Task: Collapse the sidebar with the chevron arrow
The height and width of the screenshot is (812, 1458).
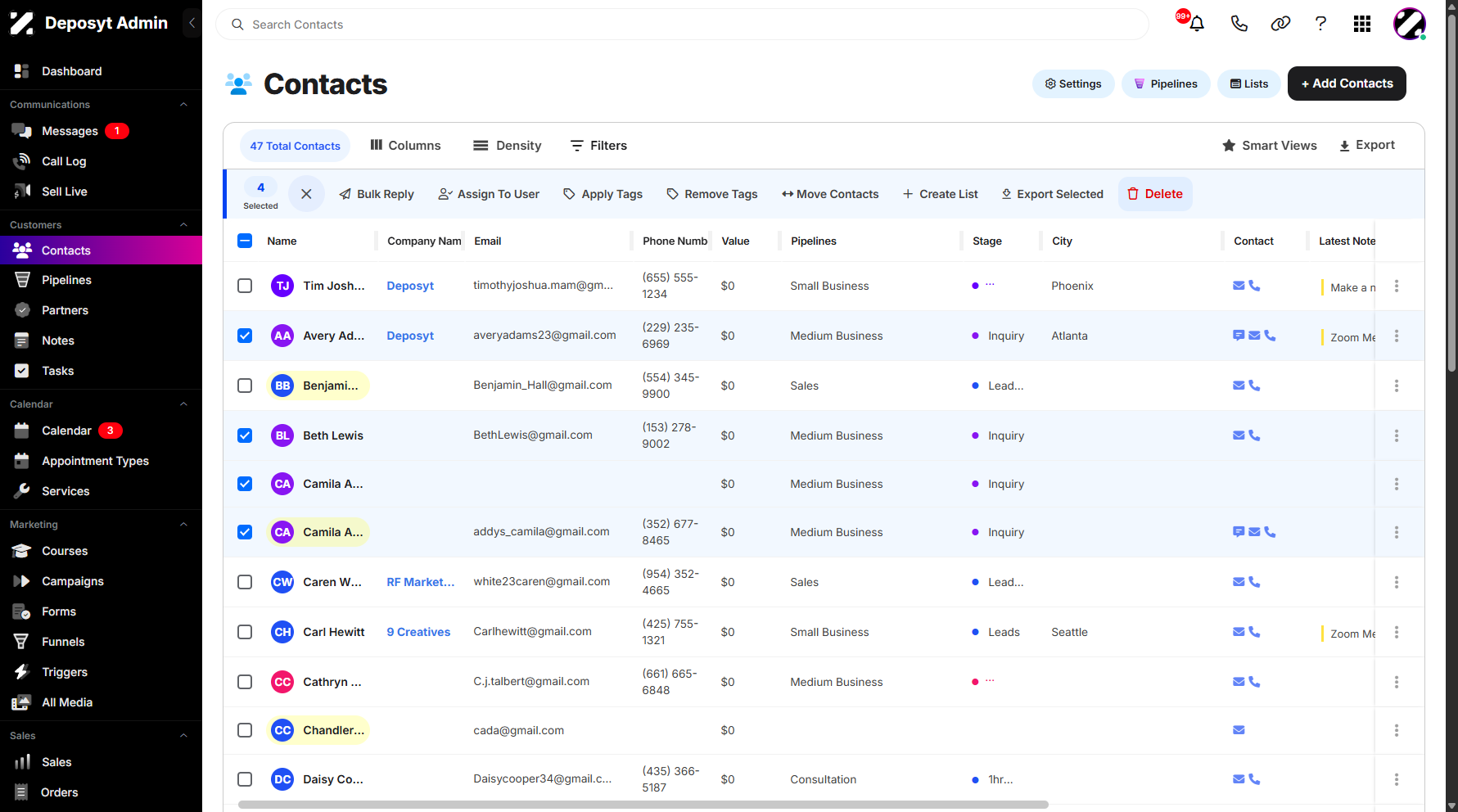Action: [x=192, y=23]
